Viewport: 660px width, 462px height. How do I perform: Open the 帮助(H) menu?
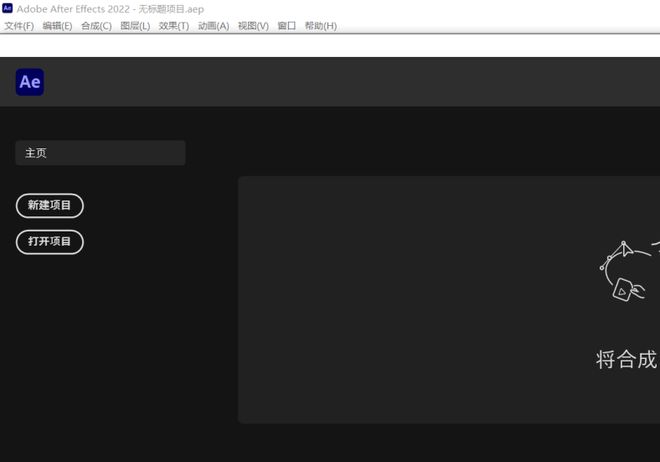[x=321, y=26]
